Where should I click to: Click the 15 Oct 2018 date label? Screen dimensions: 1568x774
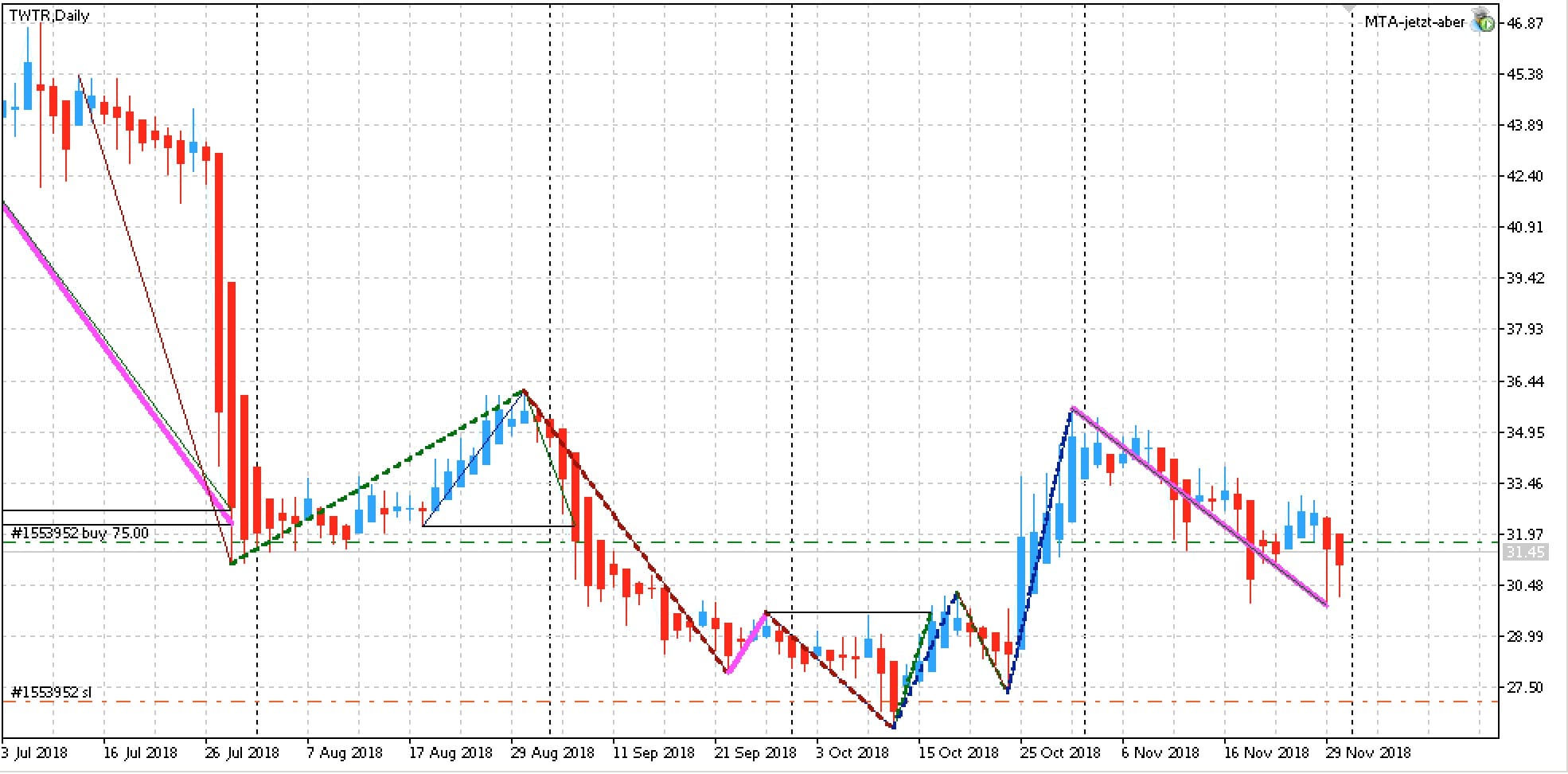pyautogui.click(x=959, y=752)
